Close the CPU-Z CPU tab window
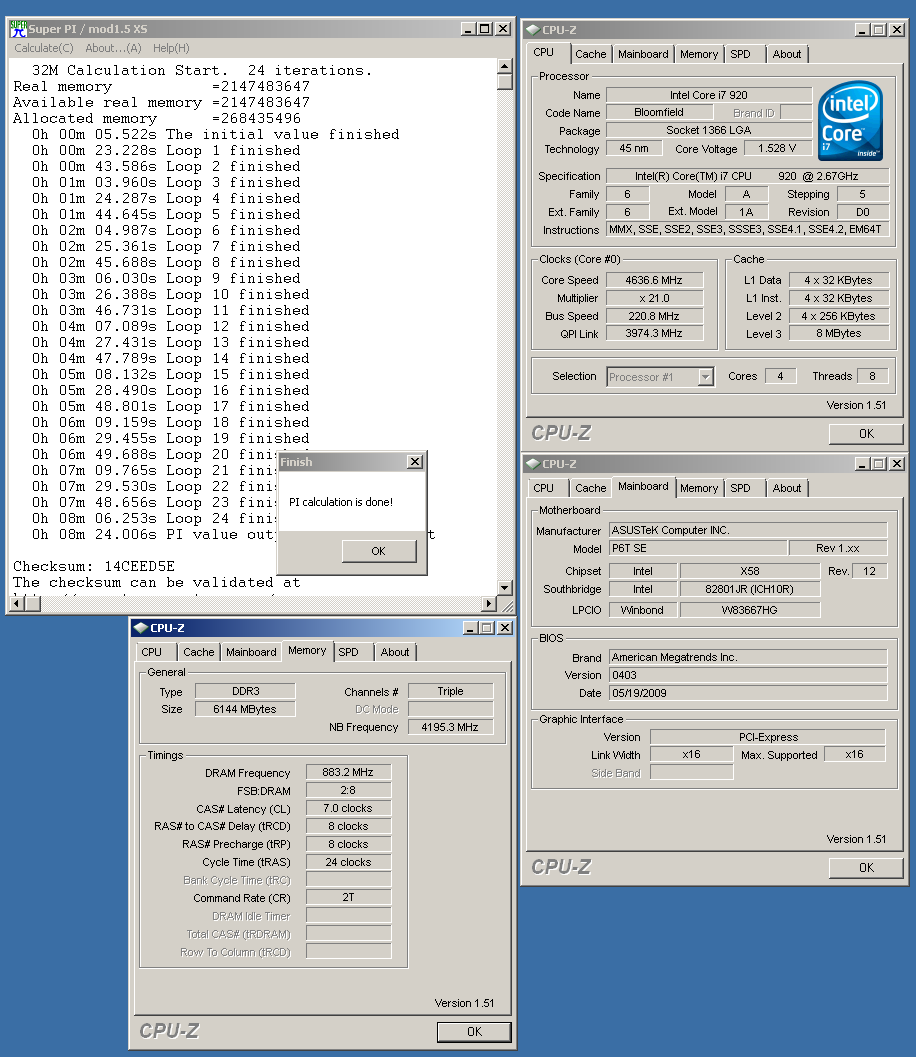Screen dimensions: 916x1057 [x=896, y=30]
